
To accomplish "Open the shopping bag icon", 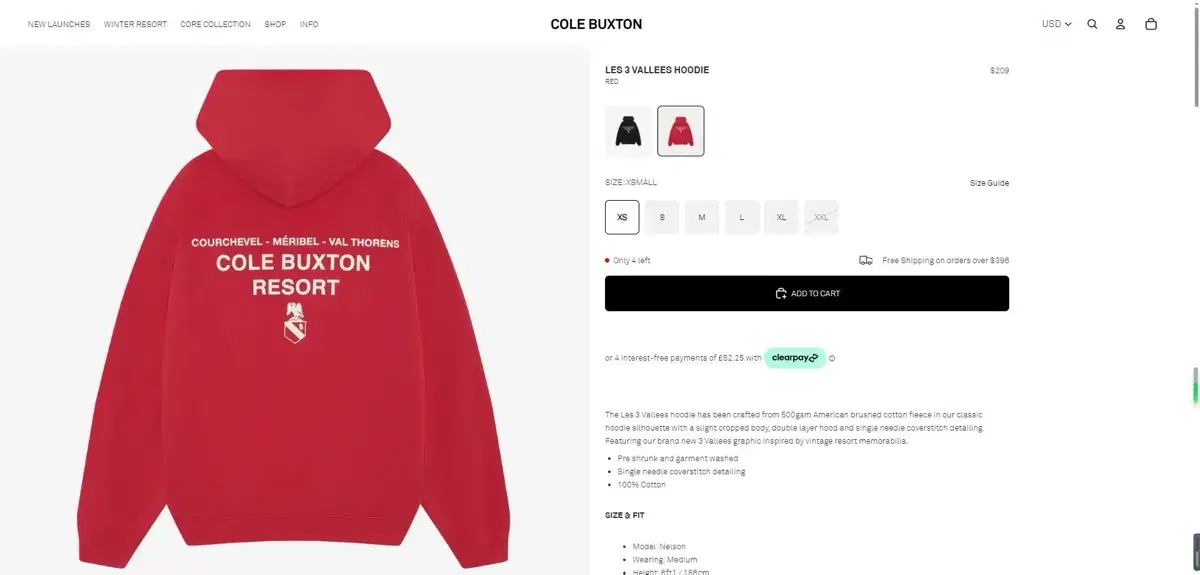I will click(1151, 24).
